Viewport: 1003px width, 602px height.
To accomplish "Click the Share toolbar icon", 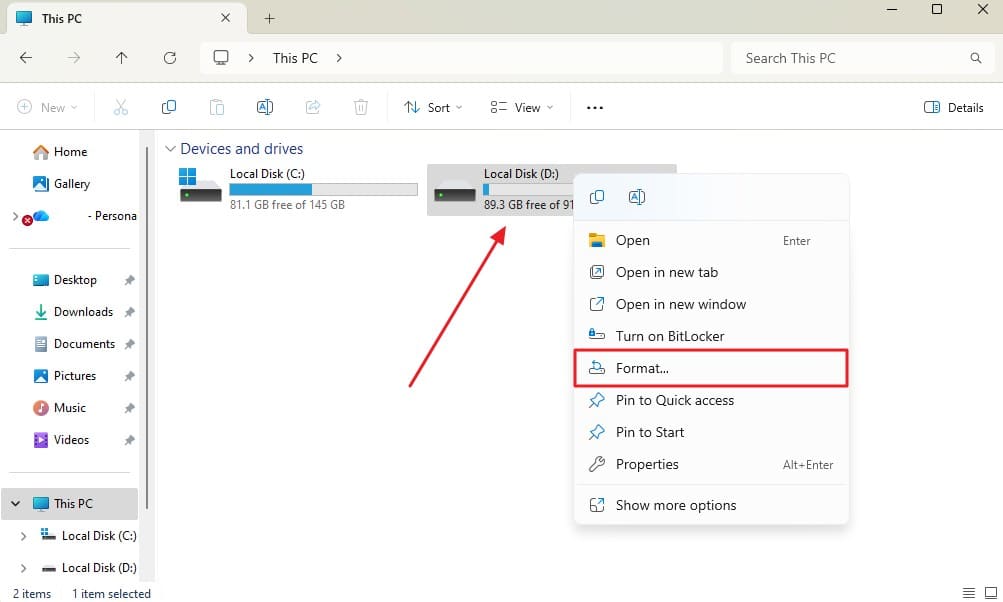I will [x=313, y=107].
